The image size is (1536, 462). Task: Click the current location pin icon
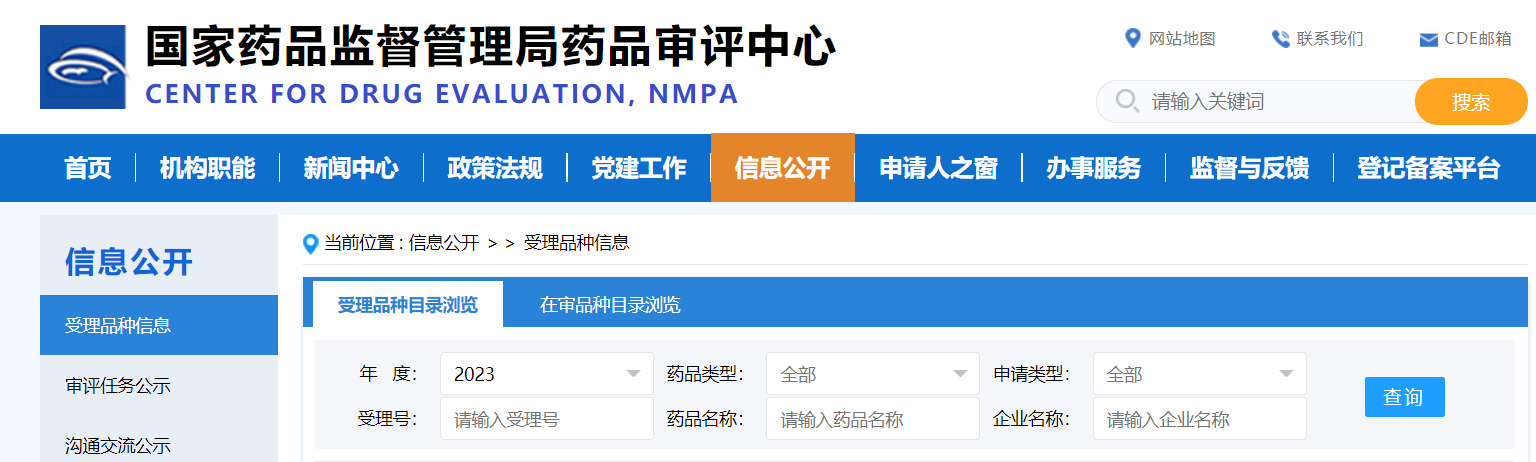[311, 244]
